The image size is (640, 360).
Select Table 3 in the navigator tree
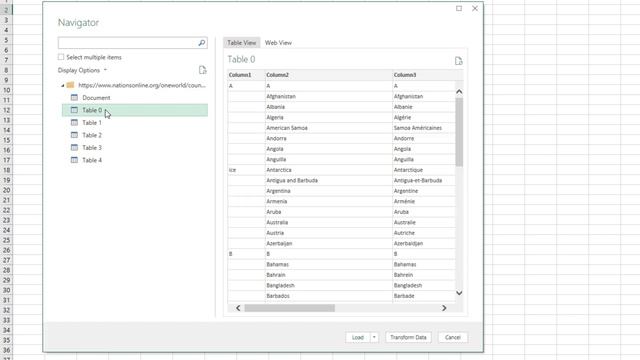pyautogui.click(x=92, y=147)
